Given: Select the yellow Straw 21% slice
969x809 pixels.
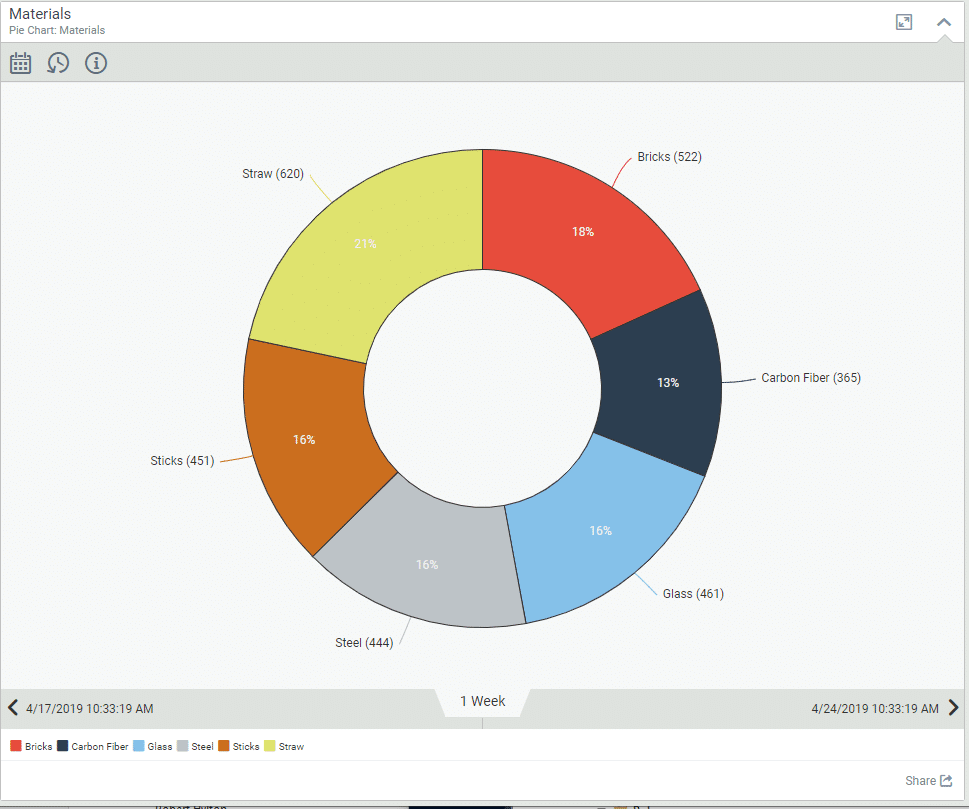Looking at the screenshot, I should click(x=366, y=244).
